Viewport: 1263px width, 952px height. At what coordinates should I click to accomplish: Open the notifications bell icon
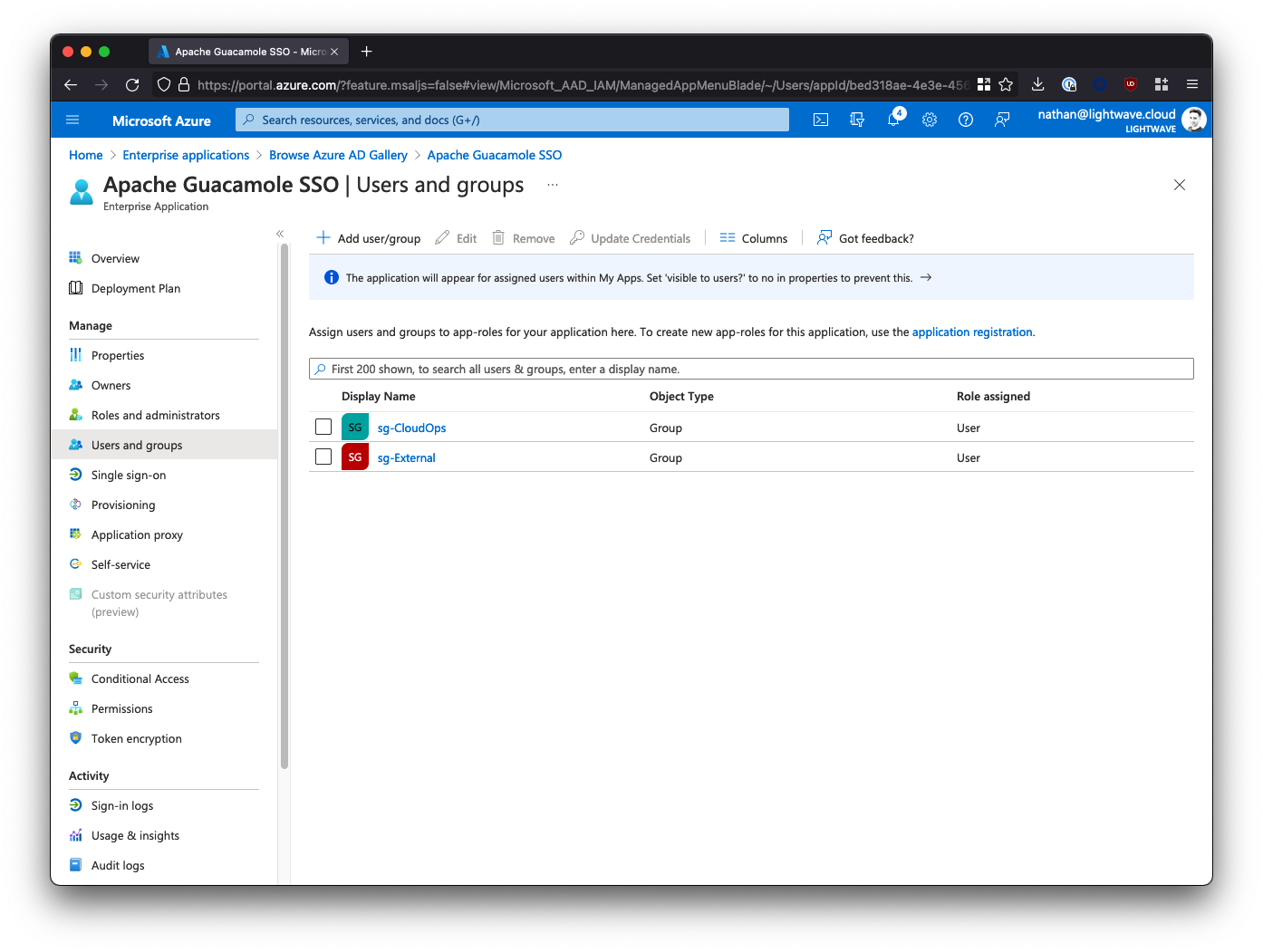coord(893,120)
